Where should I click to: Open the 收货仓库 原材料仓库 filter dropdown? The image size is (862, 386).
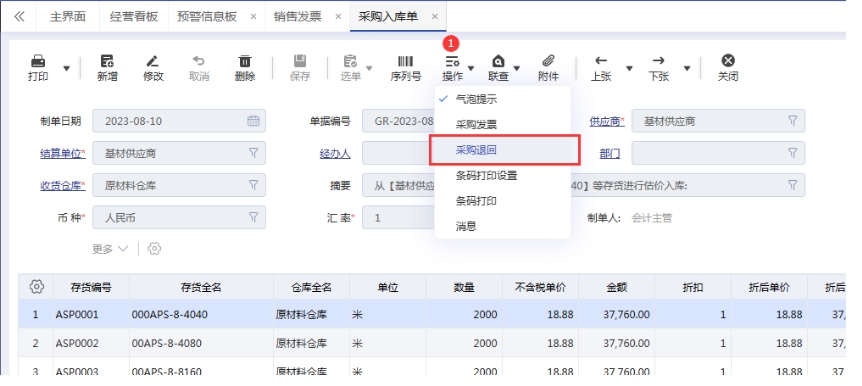point(253,185)
